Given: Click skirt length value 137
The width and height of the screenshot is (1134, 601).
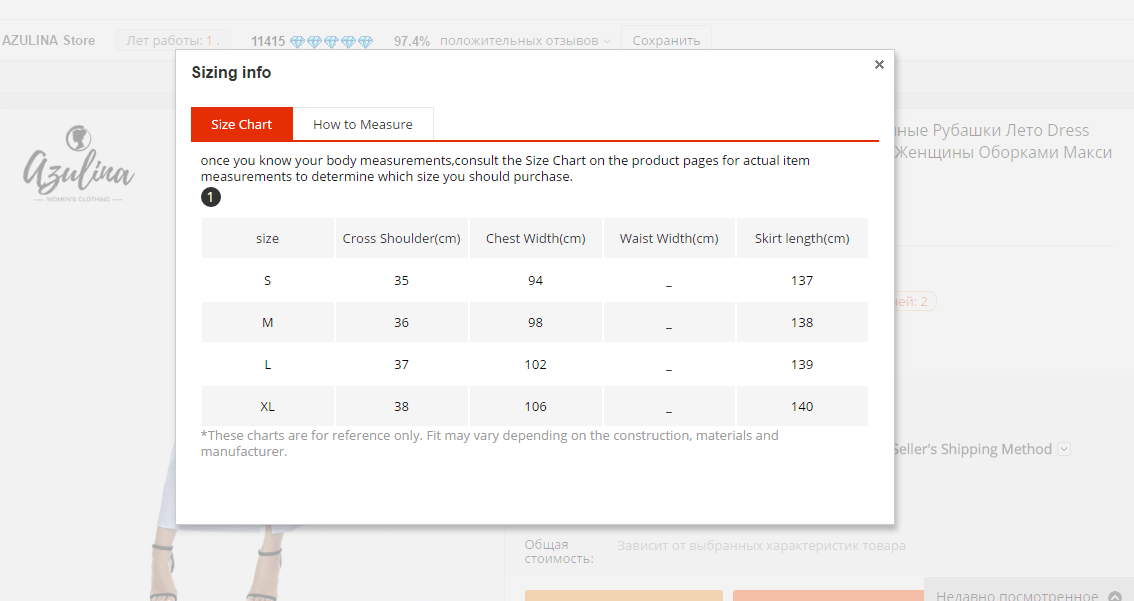Looking at the screenshot, I should click(x=802, y=280).
